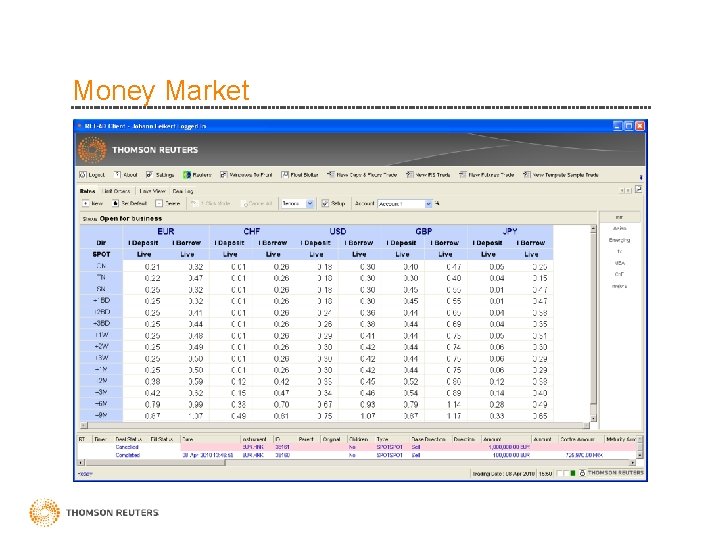This screenshot has height=540, width=720.
Task: Open Settings from the toolbar
Action: pyautogui.click(x=160, y=175)
